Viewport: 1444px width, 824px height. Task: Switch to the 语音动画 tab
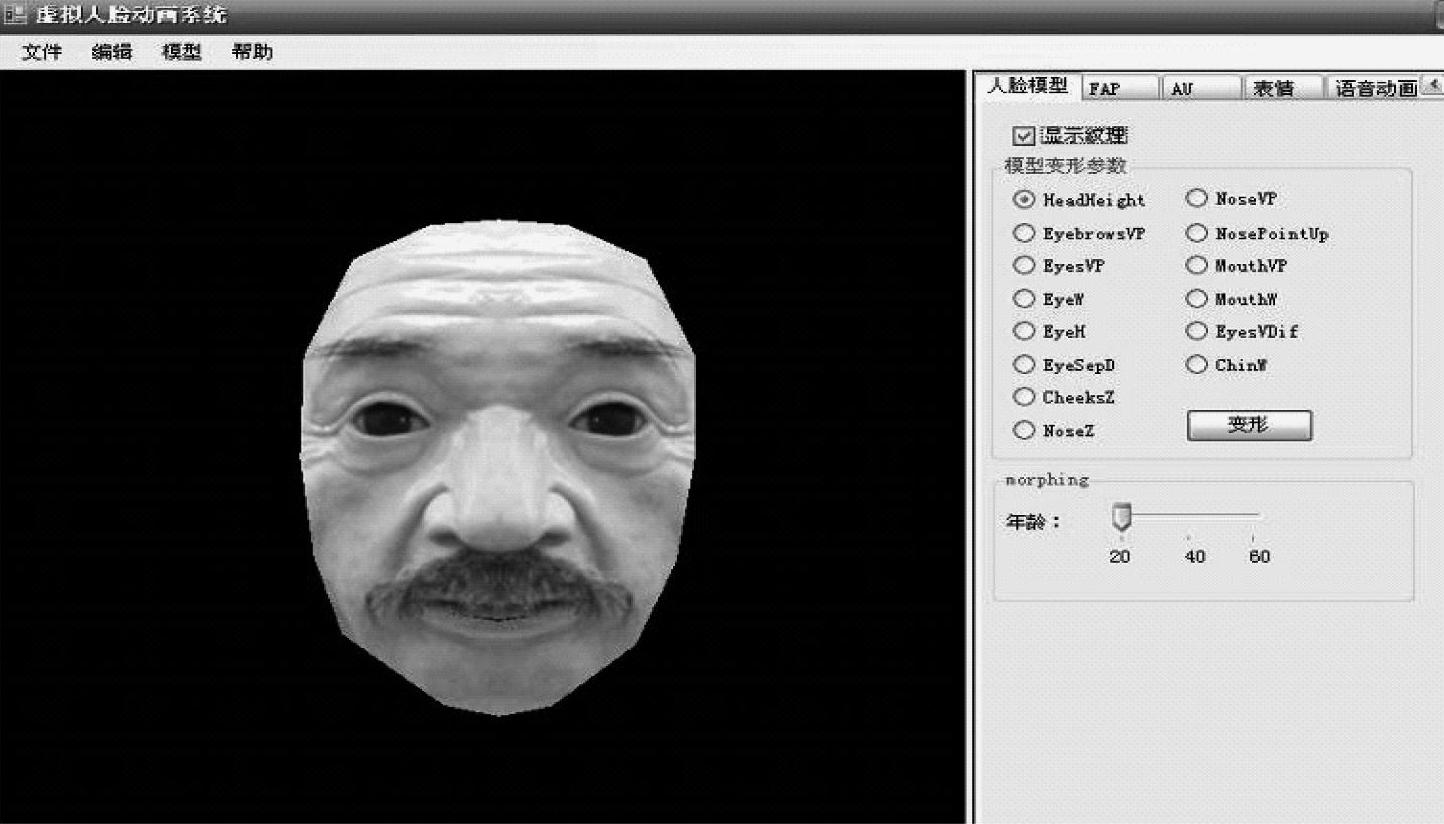click(1376, 89)
